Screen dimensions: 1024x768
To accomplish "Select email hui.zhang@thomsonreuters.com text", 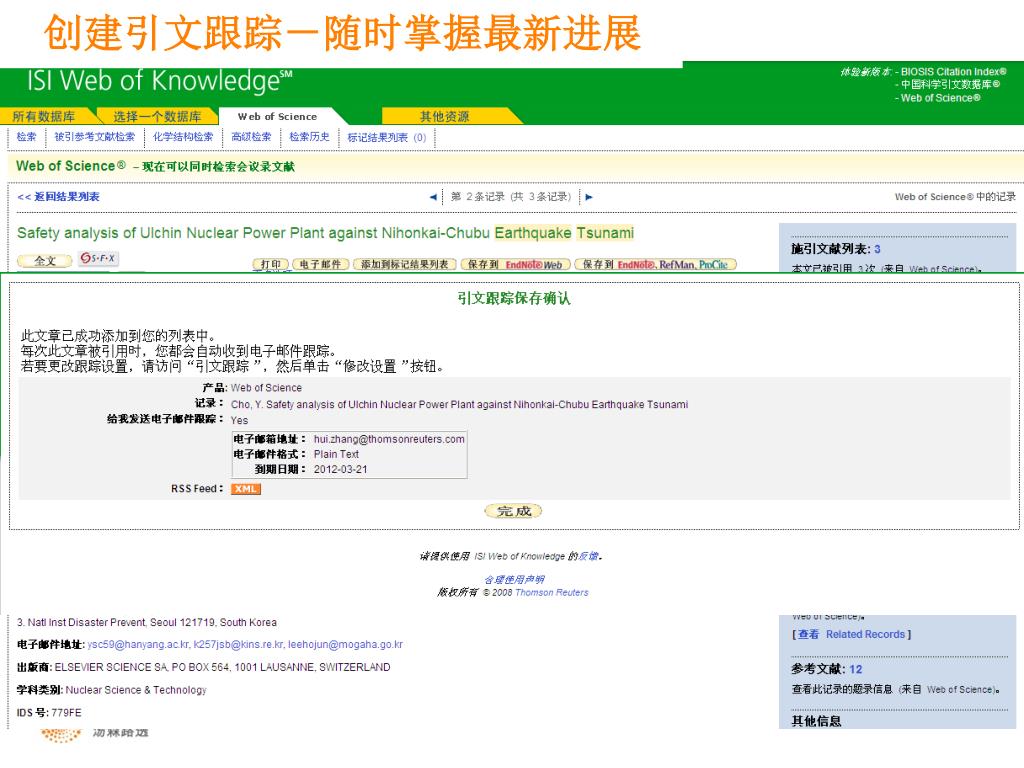I will point(389,440).
